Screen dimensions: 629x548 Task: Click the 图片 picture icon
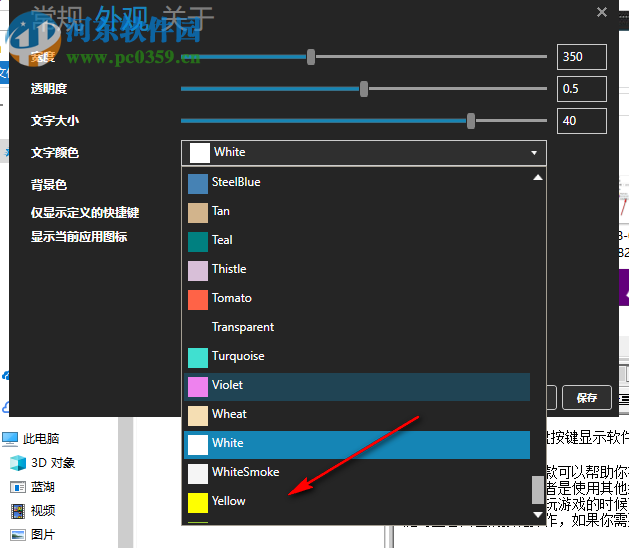point(18,535)
